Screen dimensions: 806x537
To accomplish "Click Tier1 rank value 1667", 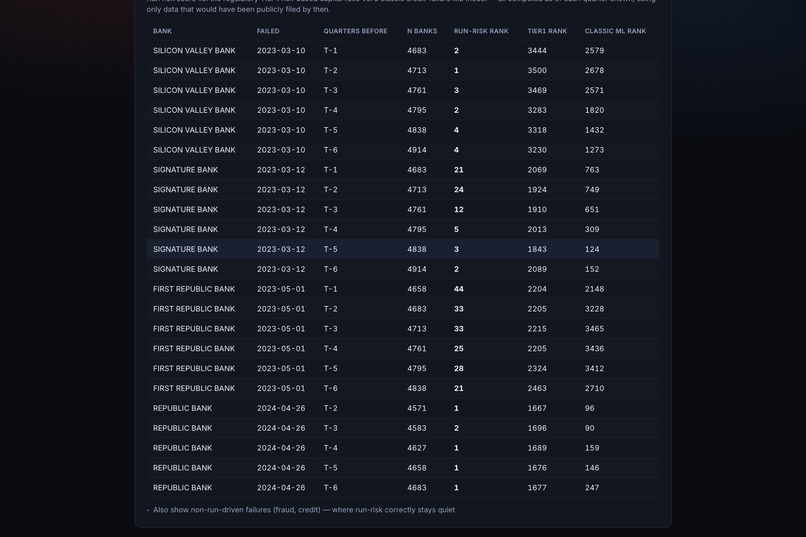I will click(x=537, y=408).
